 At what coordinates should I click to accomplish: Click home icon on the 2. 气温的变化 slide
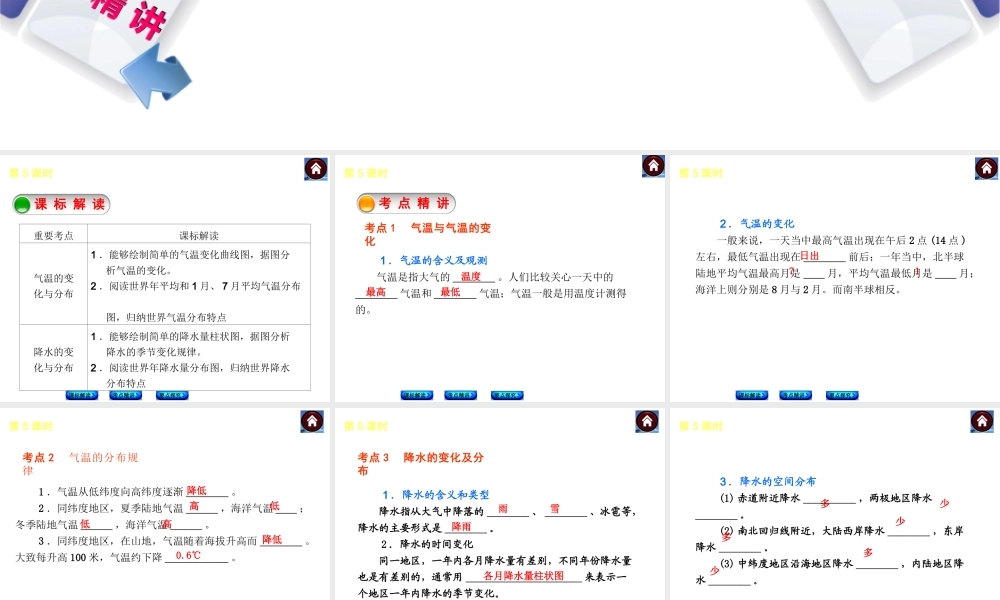(986, 168)
